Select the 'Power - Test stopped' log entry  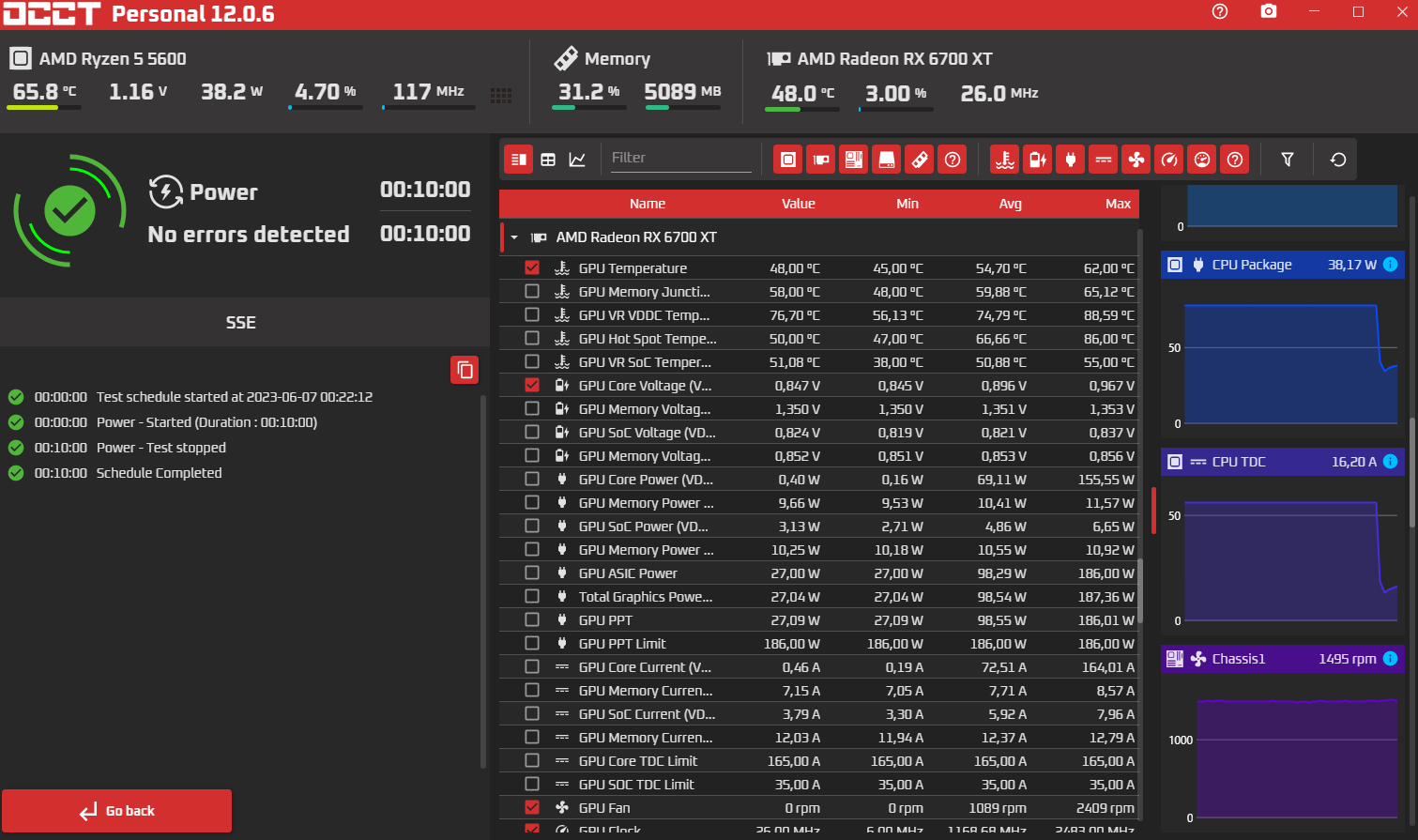tap(160, 448)
